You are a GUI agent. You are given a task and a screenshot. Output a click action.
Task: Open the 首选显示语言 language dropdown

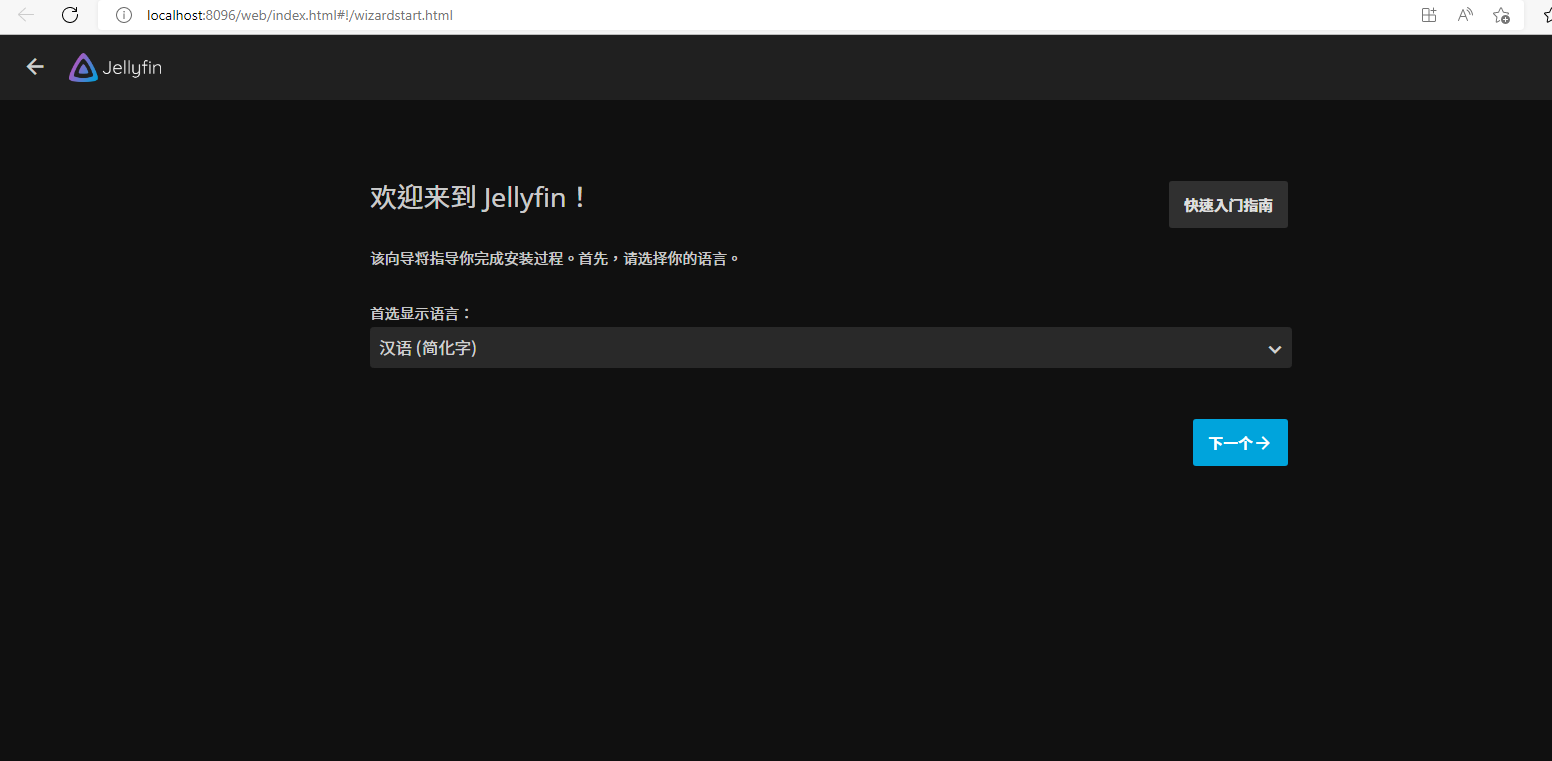[831, 348]
